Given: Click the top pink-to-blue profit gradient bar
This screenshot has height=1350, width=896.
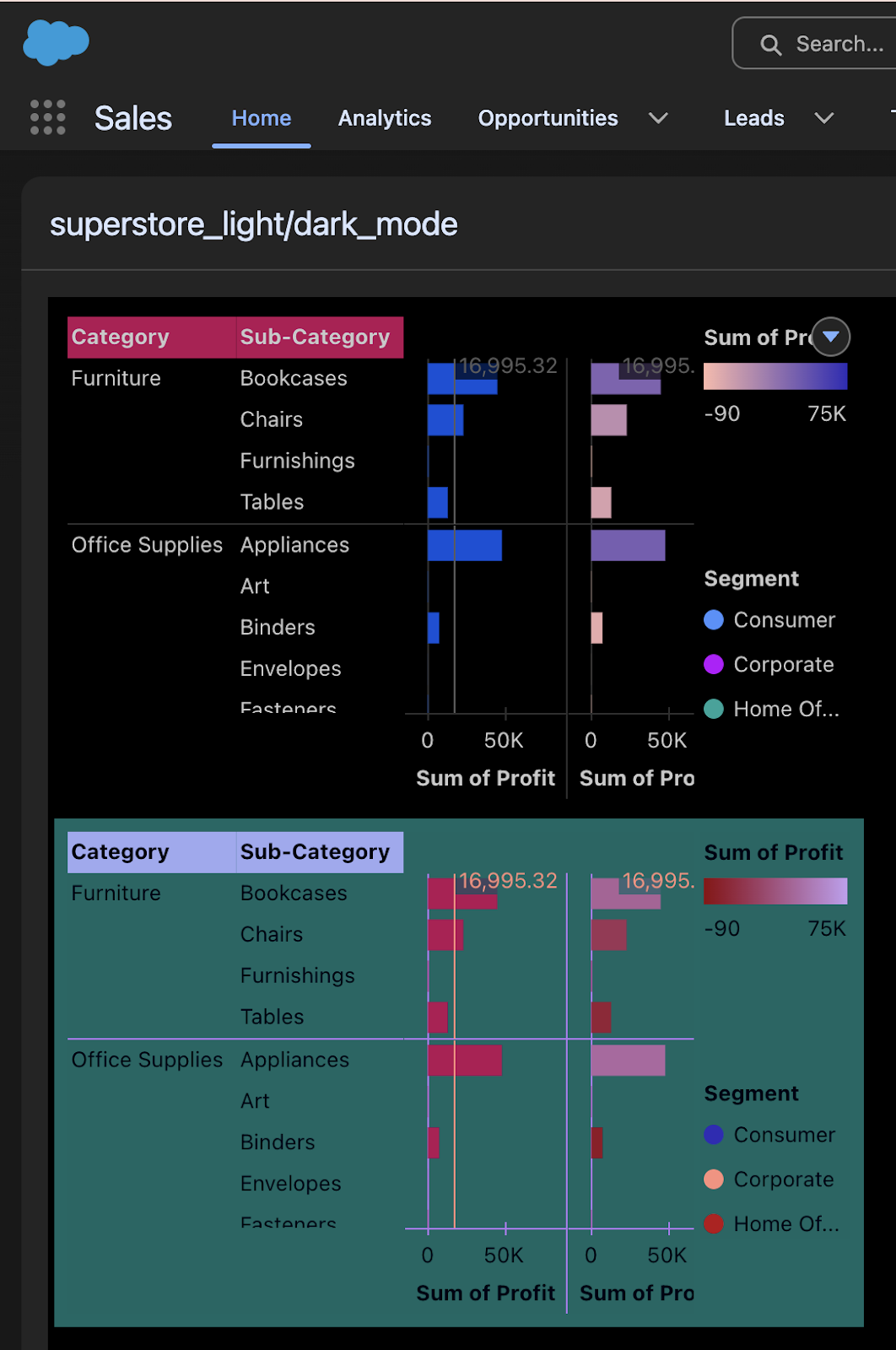Looking at the screenshot, I should 775,376.
